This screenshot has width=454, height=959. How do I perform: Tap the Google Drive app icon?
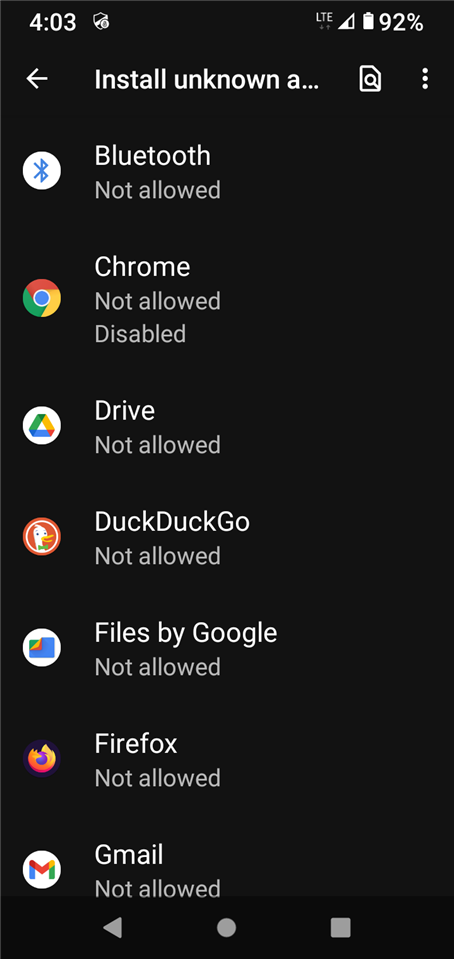click(42, 426)
